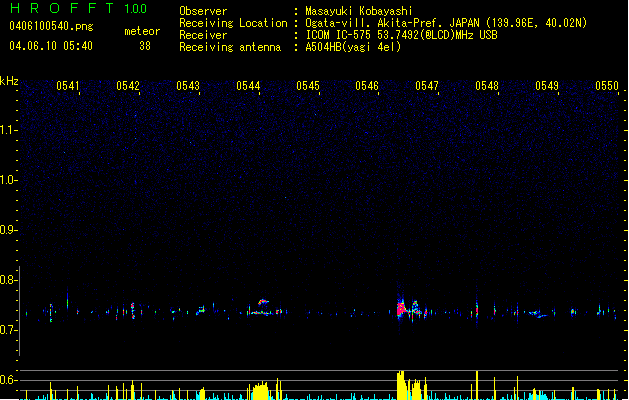Click the ICOM IC-575 receiver text
This screenshot has height=400, width=629.
point(401,35)
